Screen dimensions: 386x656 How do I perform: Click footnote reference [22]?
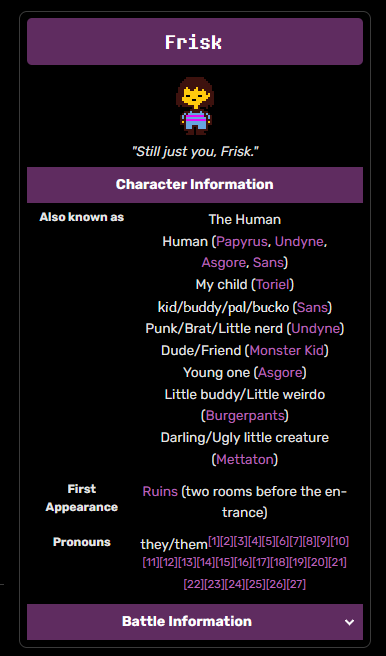point(193,584)
